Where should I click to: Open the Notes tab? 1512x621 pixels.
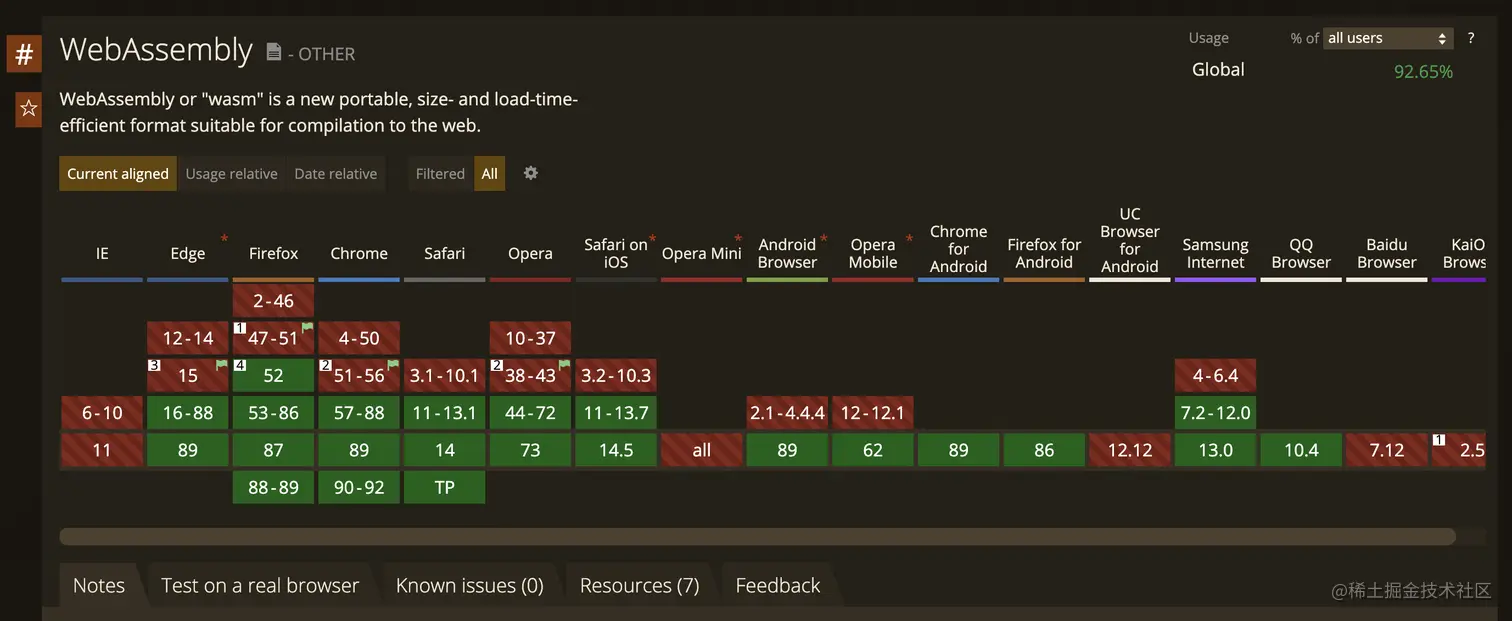(x=99, y=586)
